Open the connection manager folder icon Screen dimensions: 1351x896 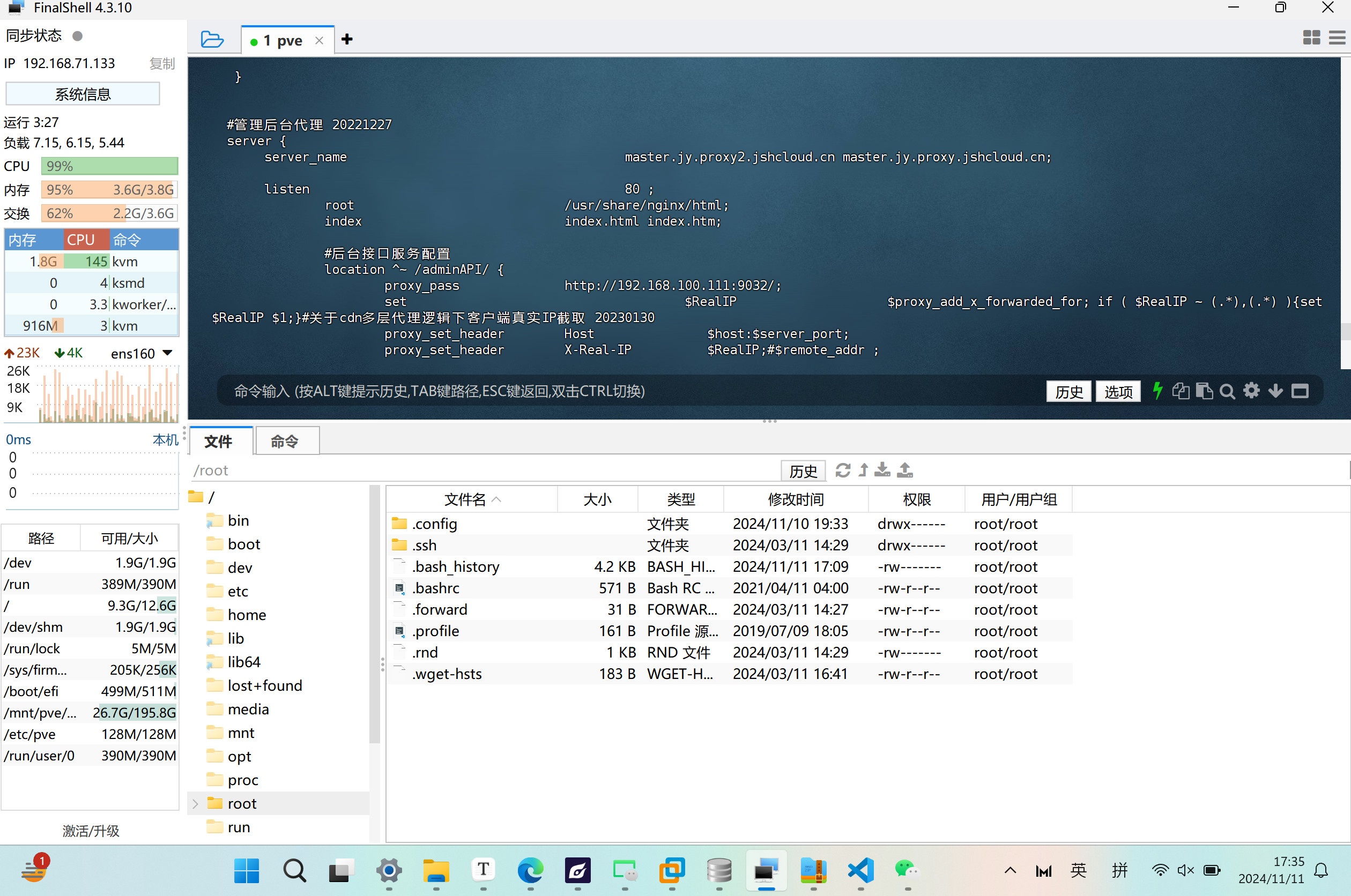point(212,40)
